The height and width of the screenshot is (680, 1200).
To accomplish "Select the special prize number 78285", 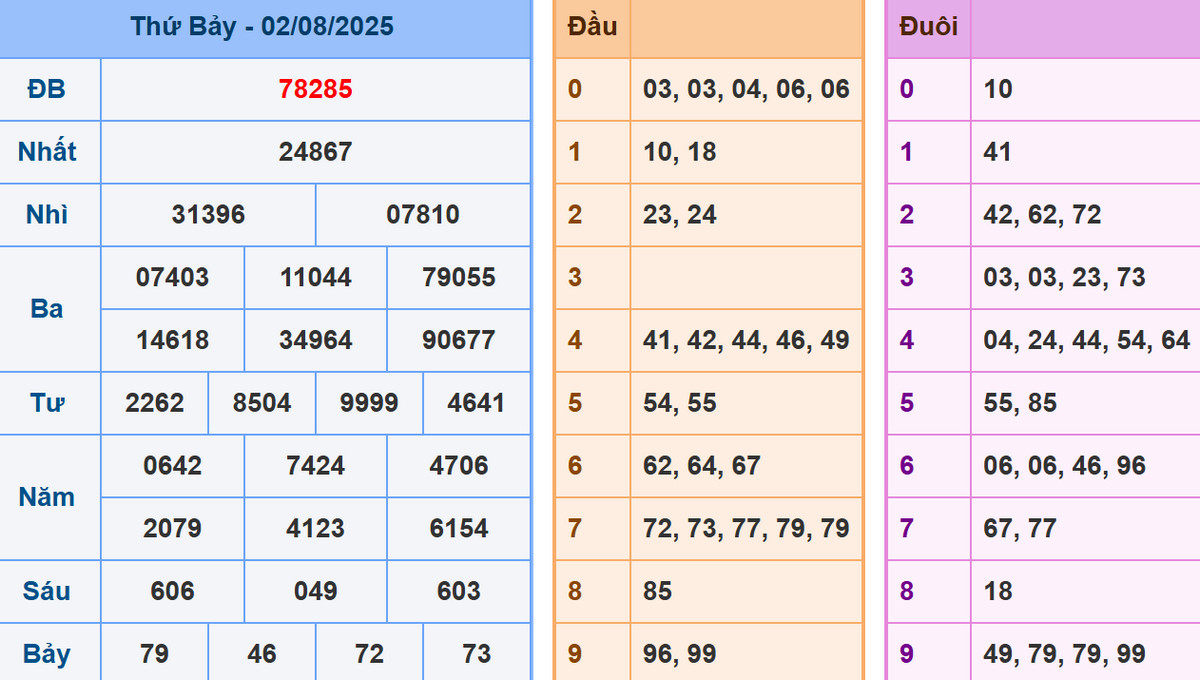I will click(x=315, y=89).
